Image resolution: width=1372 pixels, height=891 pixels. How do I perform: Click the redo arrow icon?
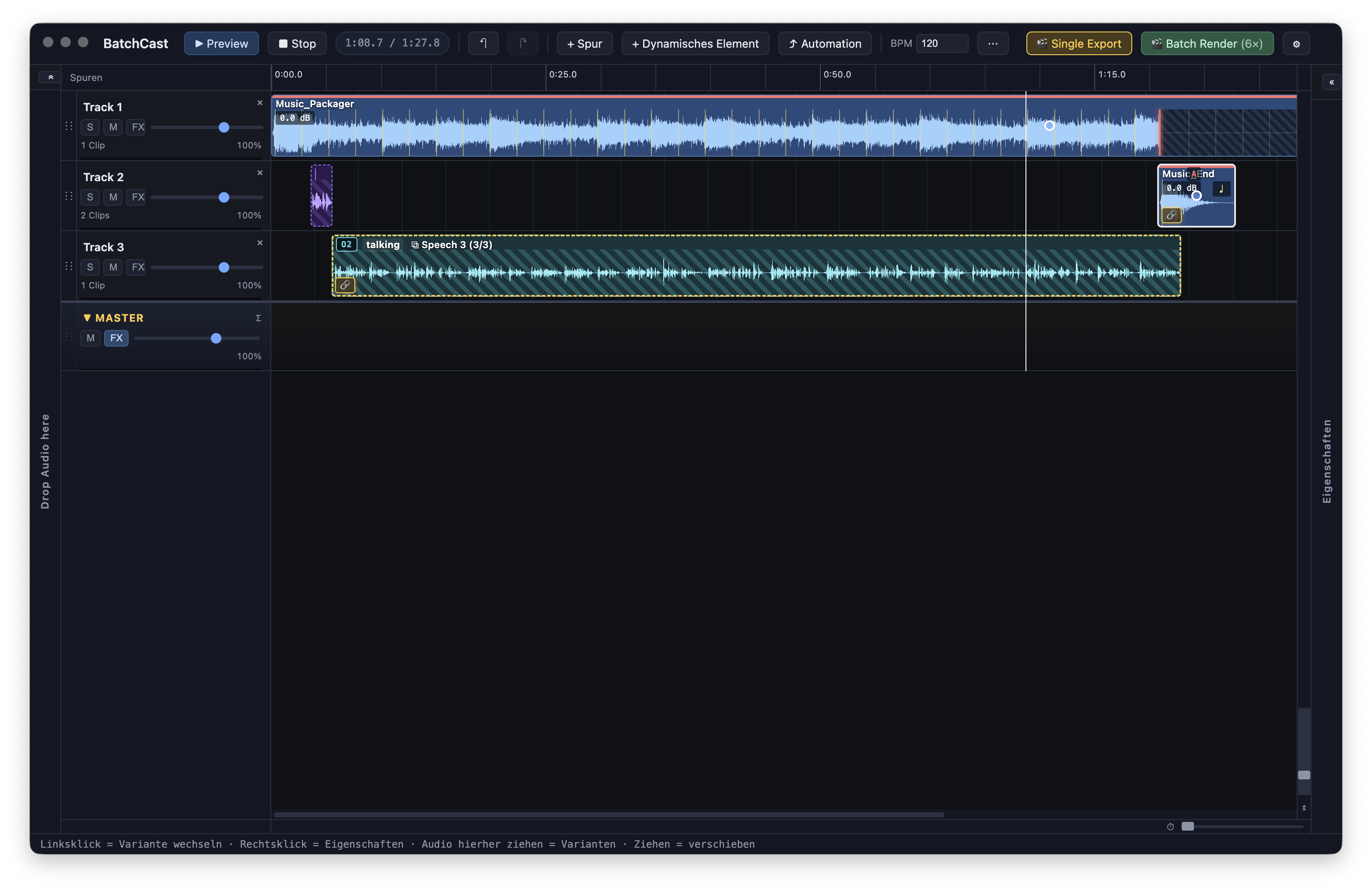(x=523, y=43)
